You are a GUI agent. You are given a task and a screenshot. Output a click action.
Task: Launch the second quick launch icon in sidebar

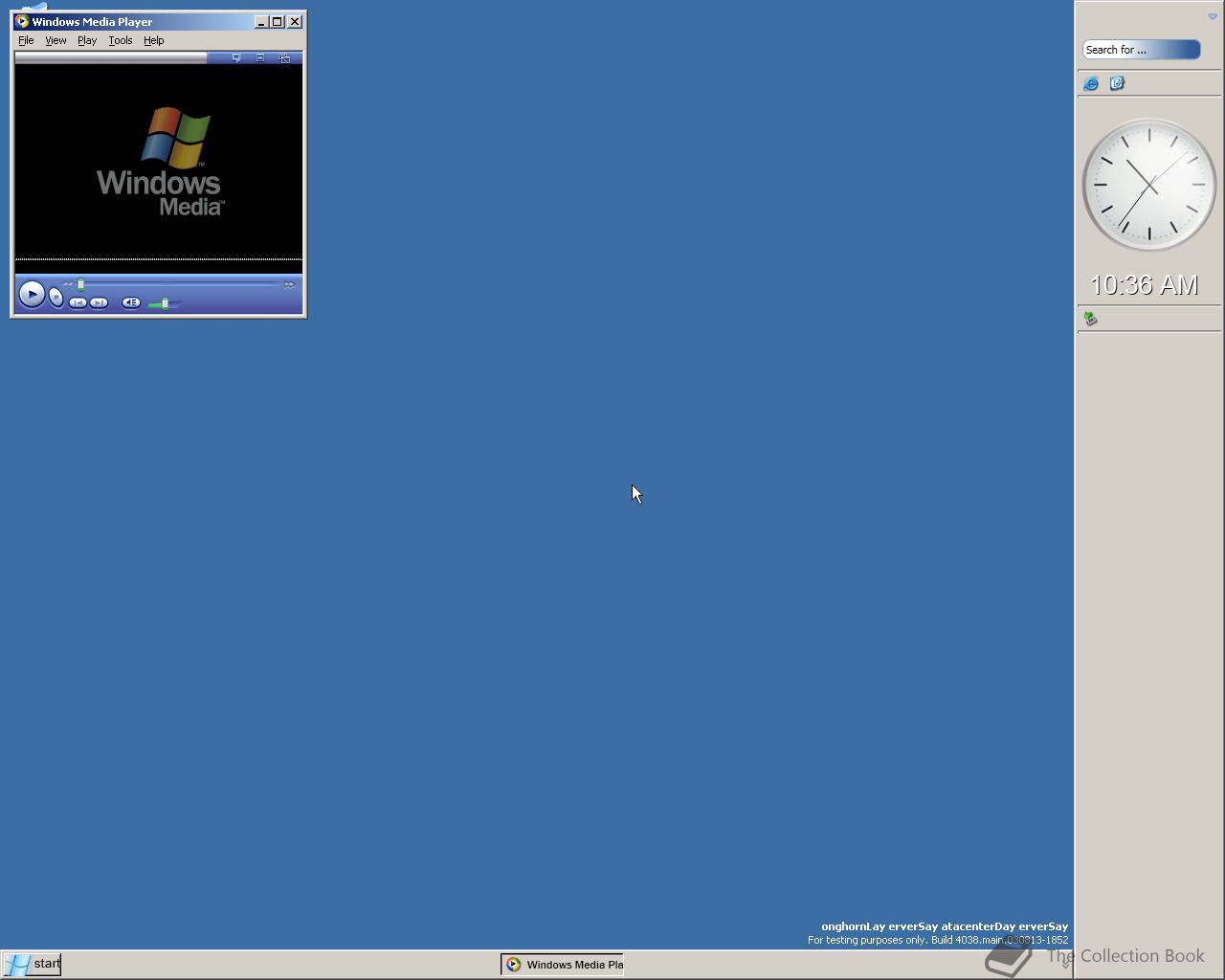click(1117, 83)
